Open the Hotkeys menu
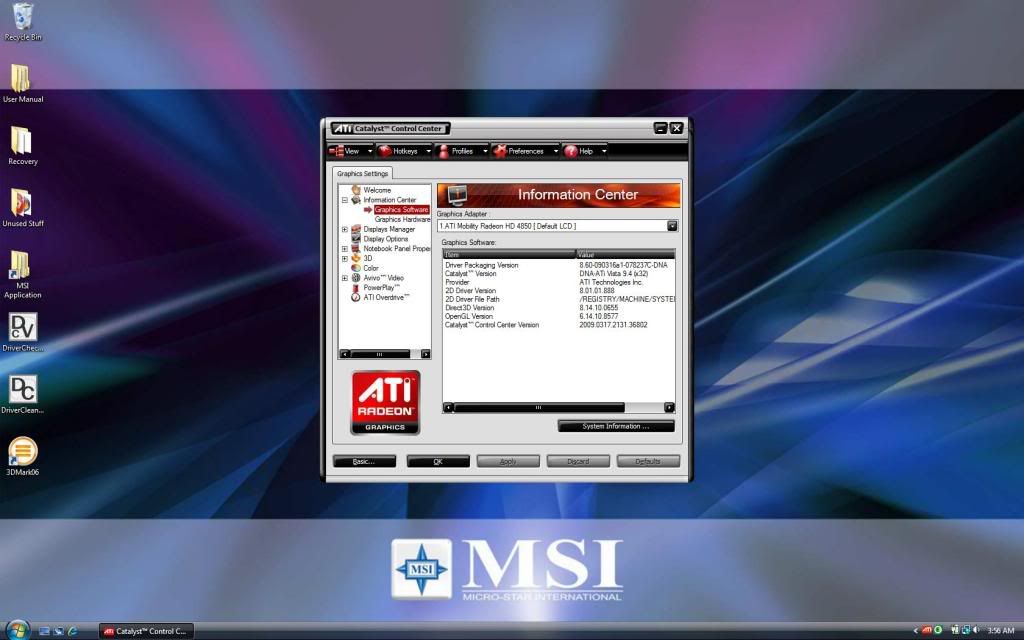Screen dimensions: 1024x640 click(405, 151)
